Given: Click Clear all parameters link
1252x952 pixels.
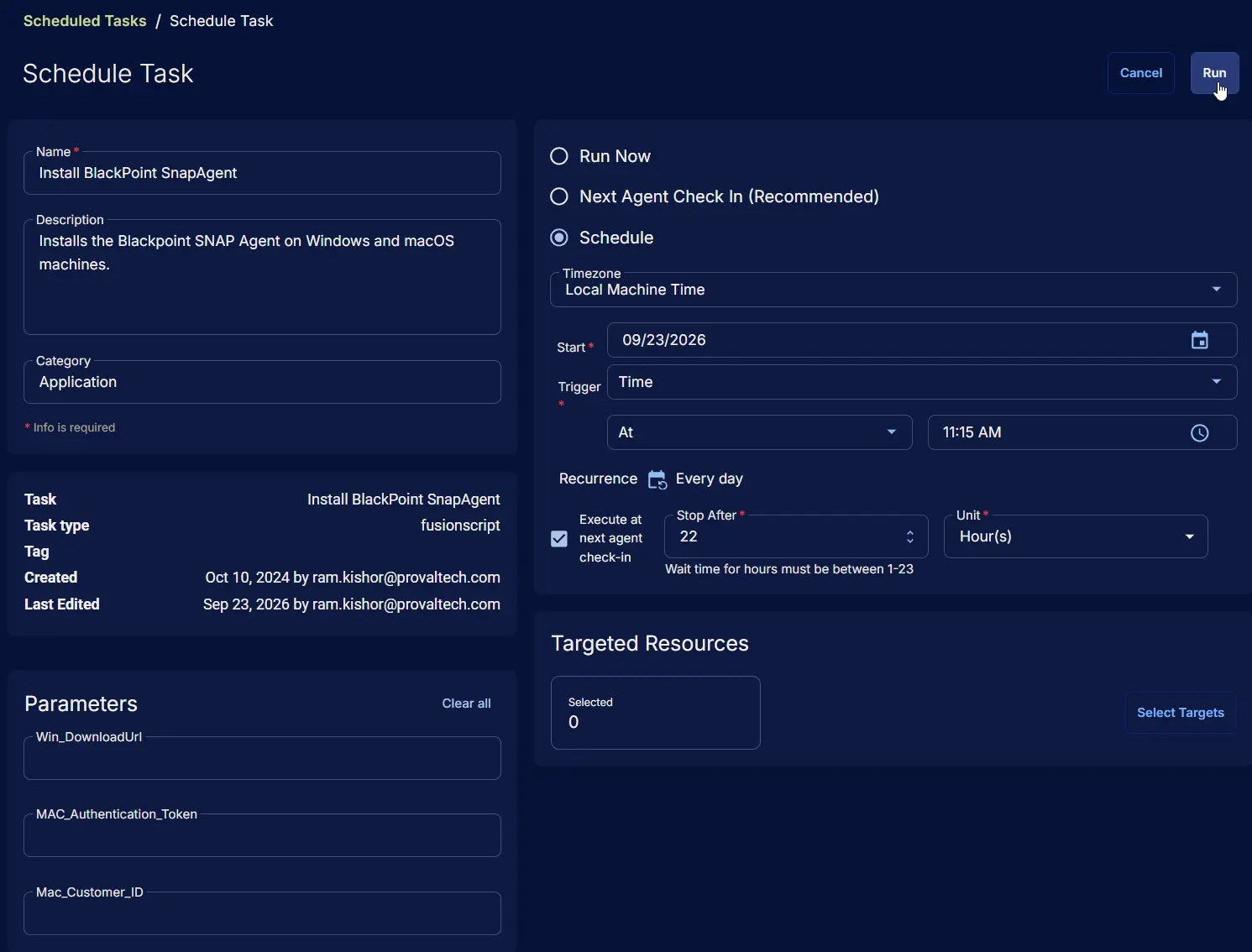Looking at the screenshot, I should pyautogui.click(x=467, y=704).
